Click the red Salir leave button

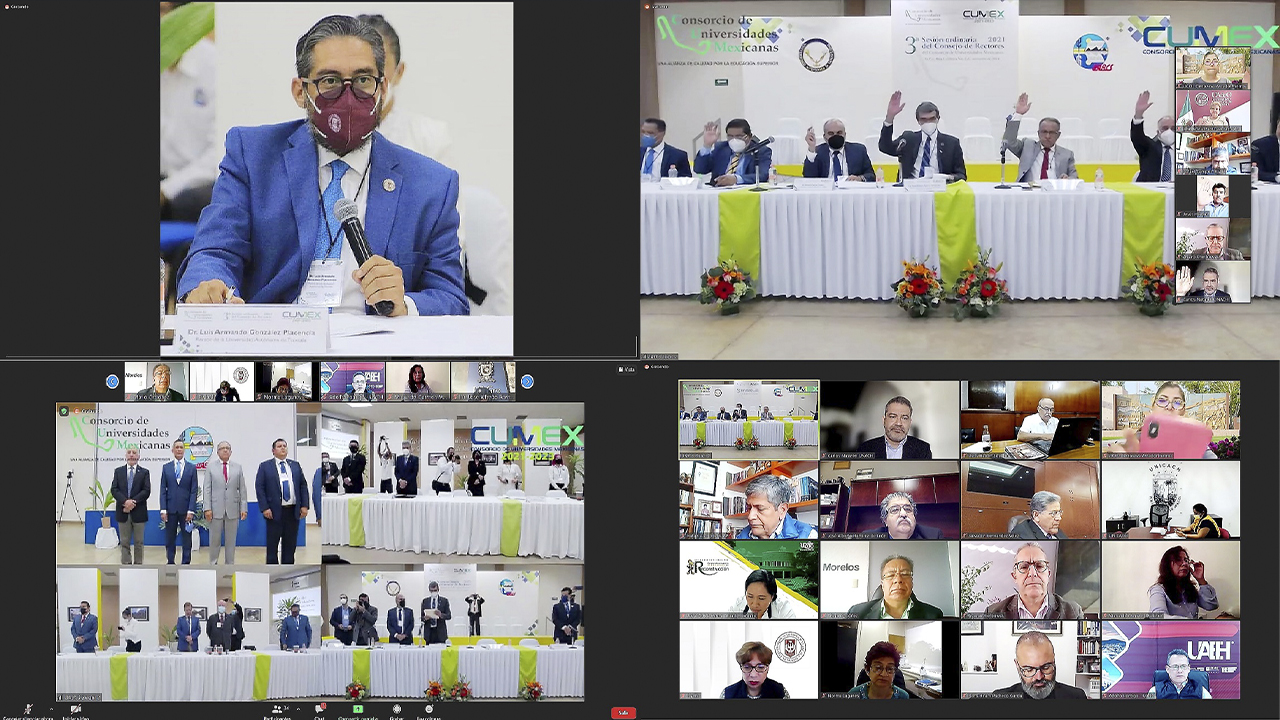623,712
